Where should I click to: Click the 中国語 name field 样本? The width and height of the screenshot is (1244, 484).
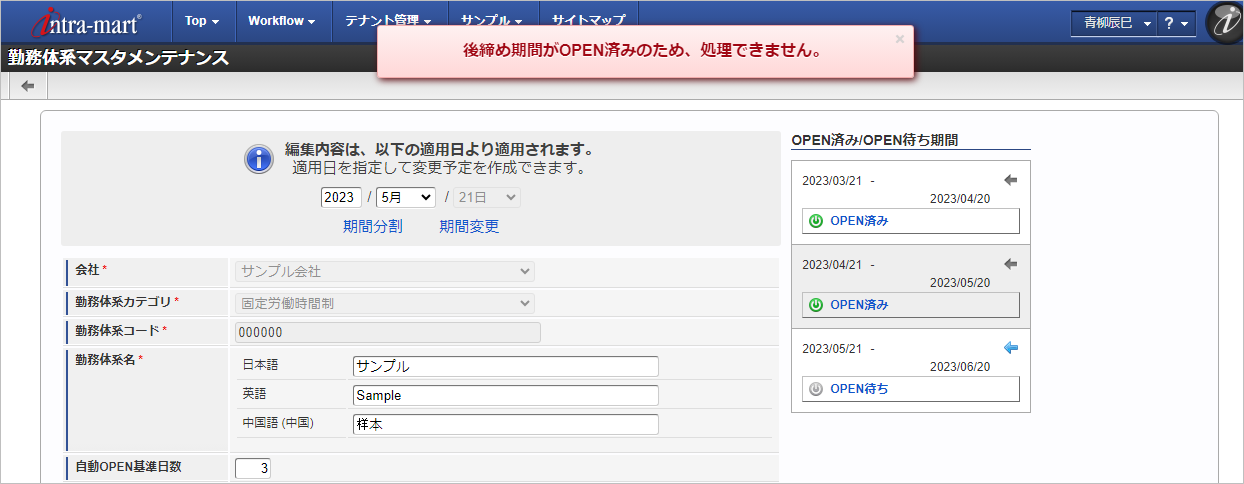506,424
